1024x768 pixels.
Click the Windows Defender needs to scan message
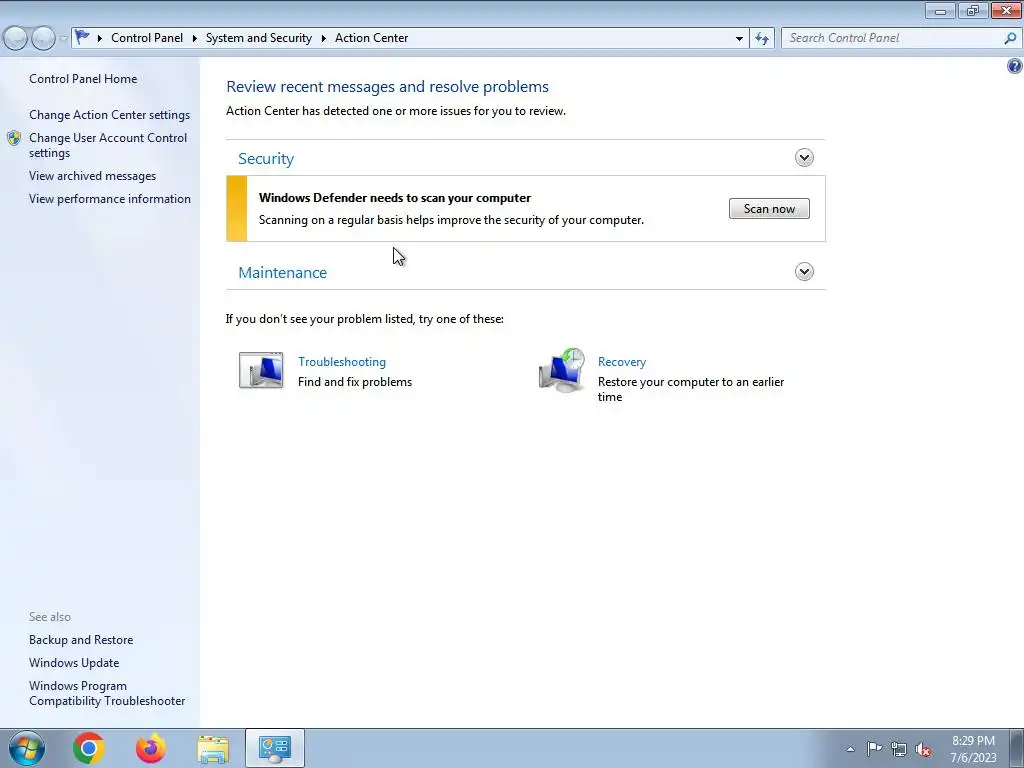(394, 198)
